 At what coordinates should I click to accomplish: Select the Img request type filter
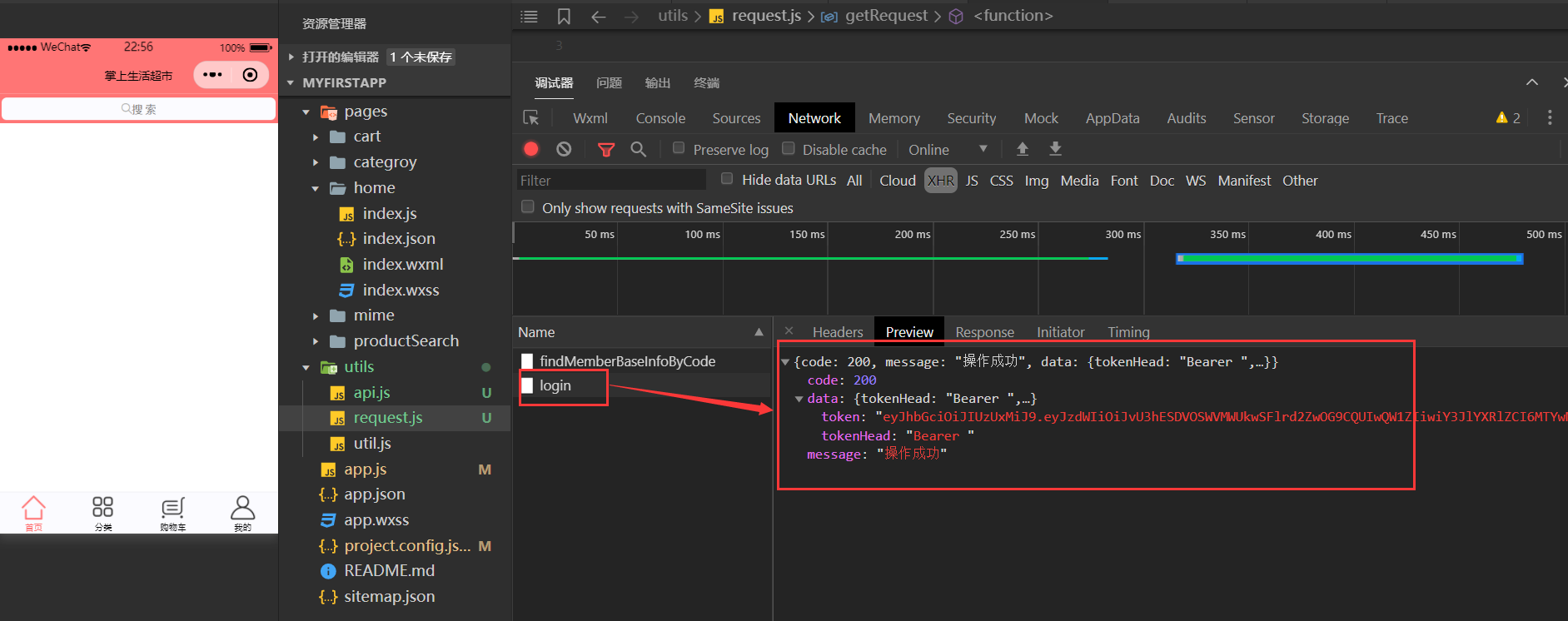click(1037, 181)
